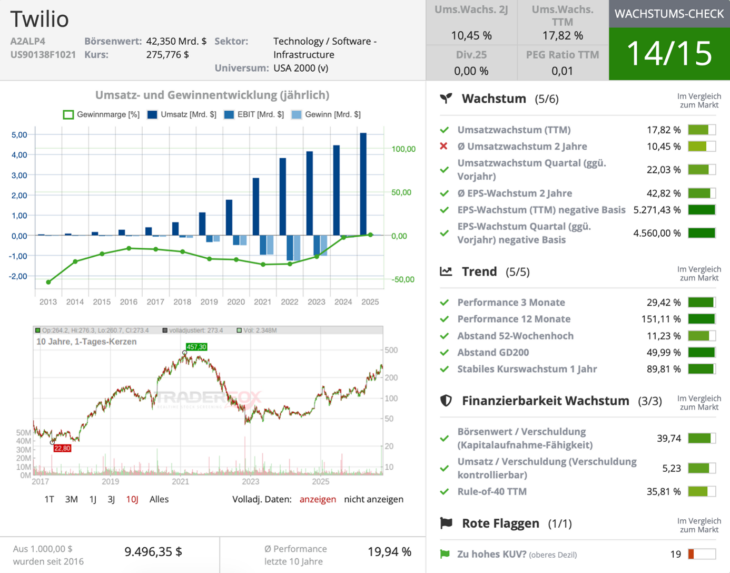Click the checkmark next to Stabiles Kurswachstum 1 Jahr

click(x=444, y=369)
